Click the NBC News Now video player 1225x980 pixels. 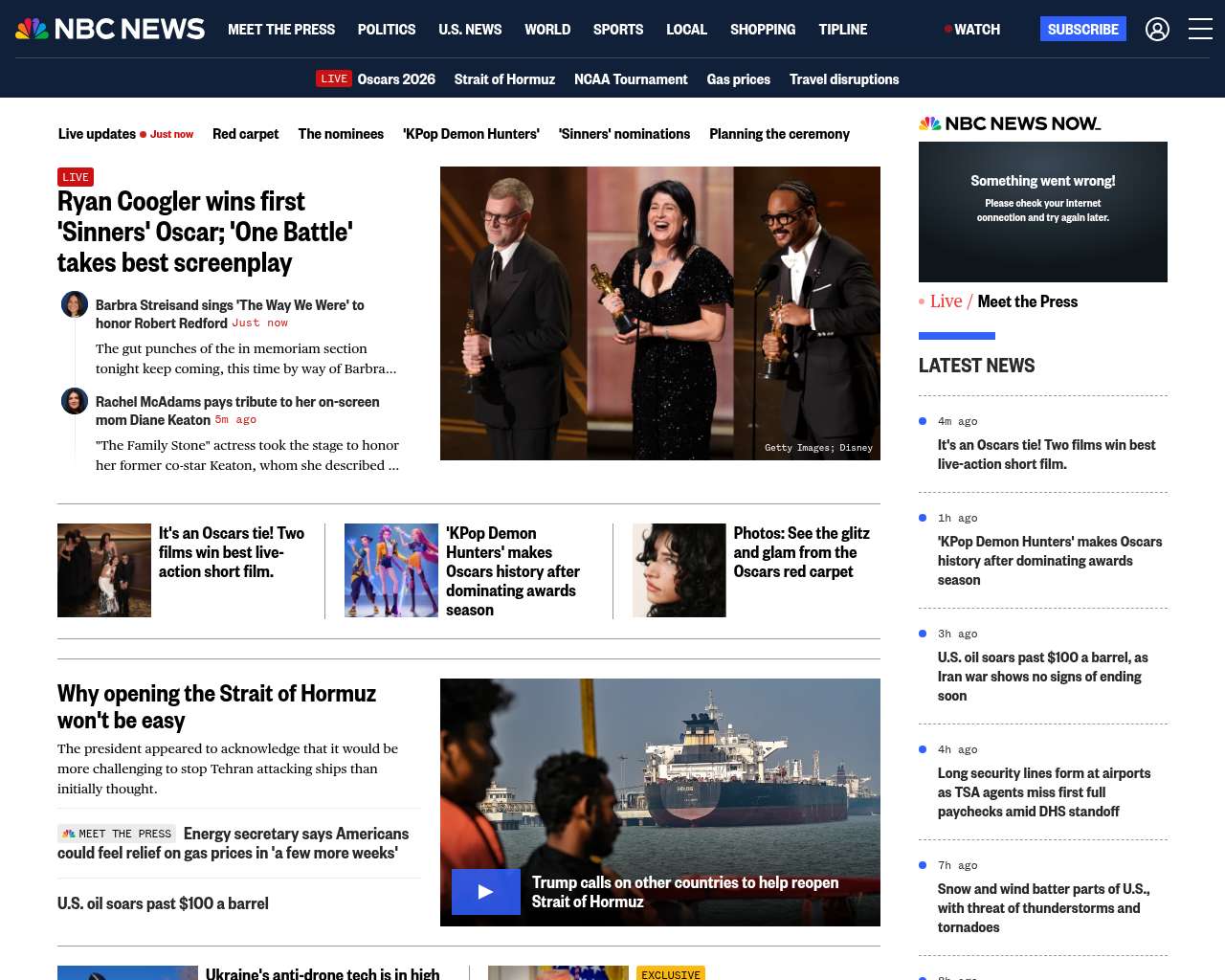(1043, 212)
